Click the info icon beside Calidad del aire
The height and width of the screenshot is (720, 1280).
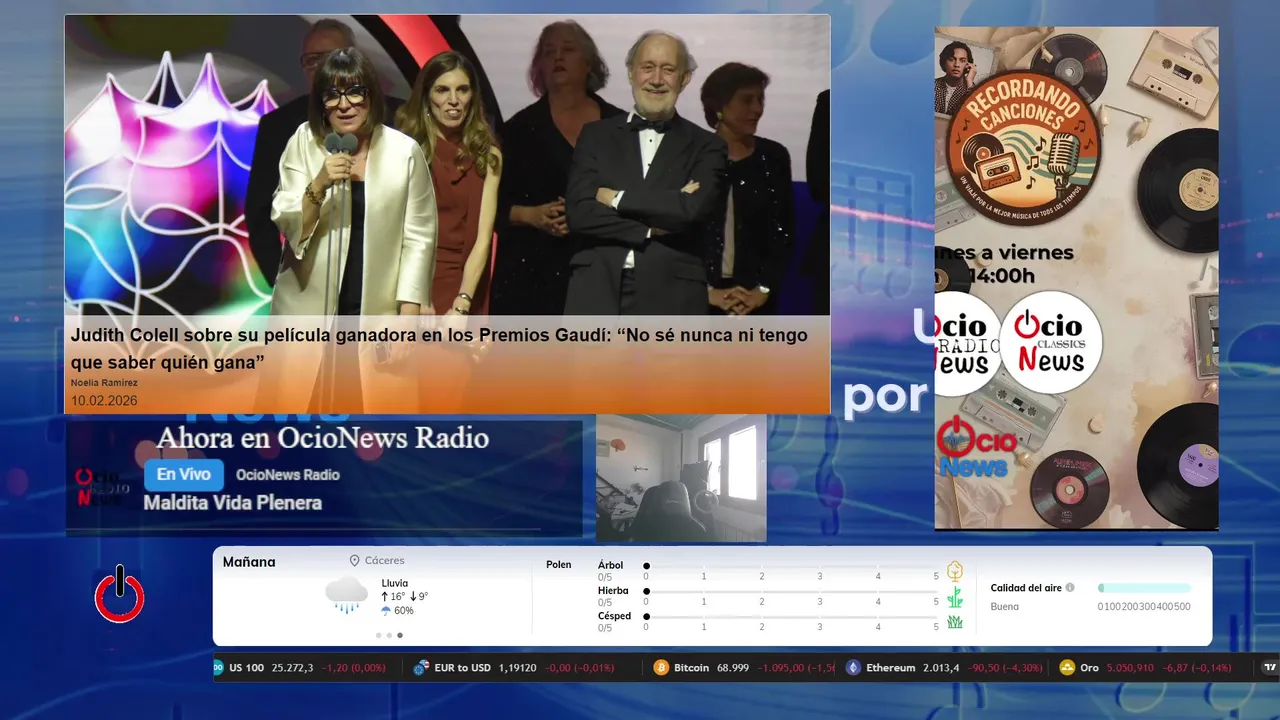click(1070, 588)
